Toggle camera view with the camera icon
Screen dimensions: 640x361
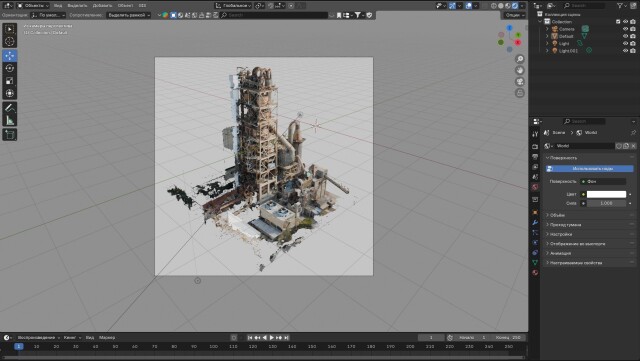pos(520,82)
